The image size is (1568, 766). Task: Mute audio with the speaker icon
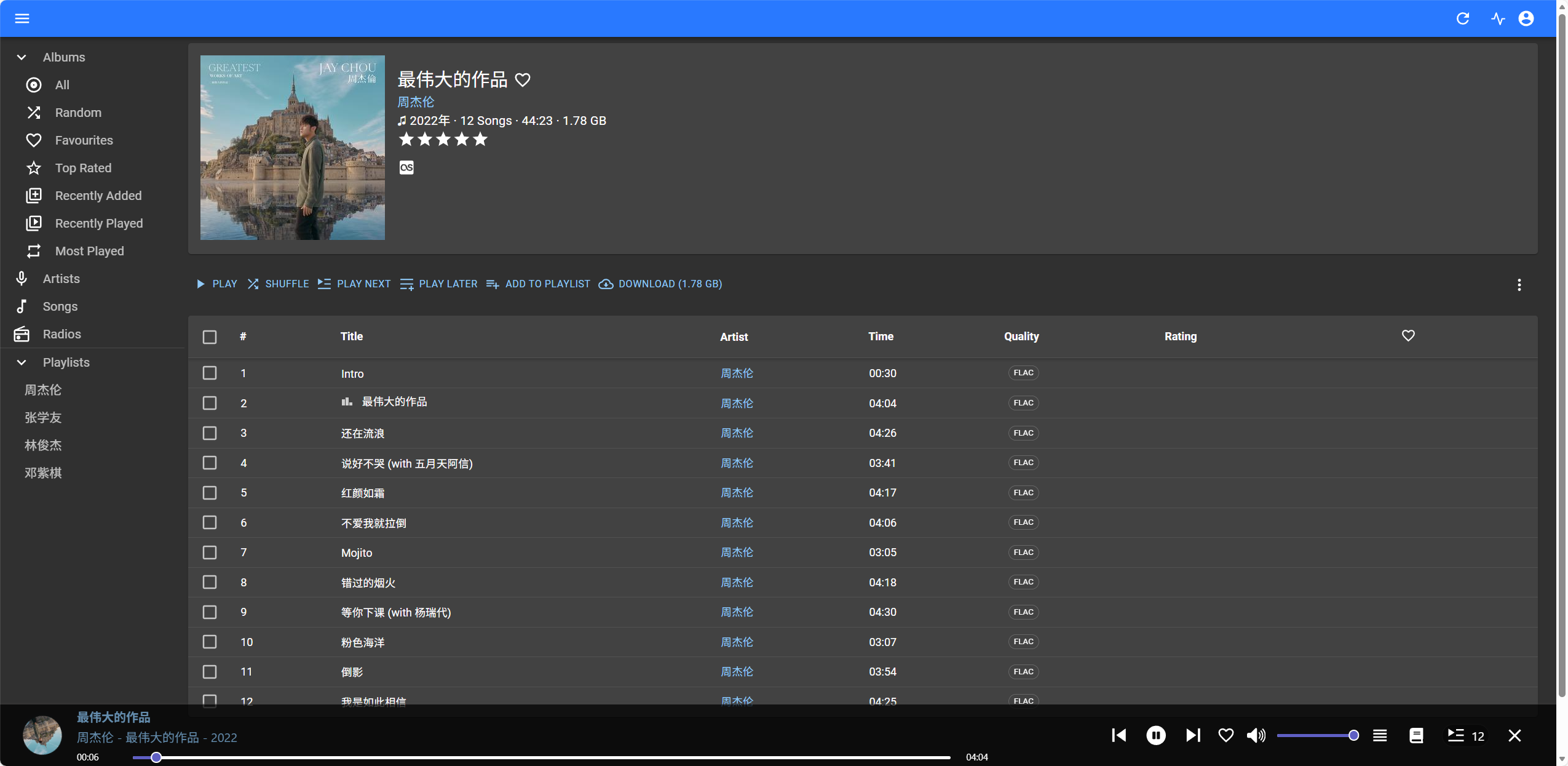click(1256, 735)
